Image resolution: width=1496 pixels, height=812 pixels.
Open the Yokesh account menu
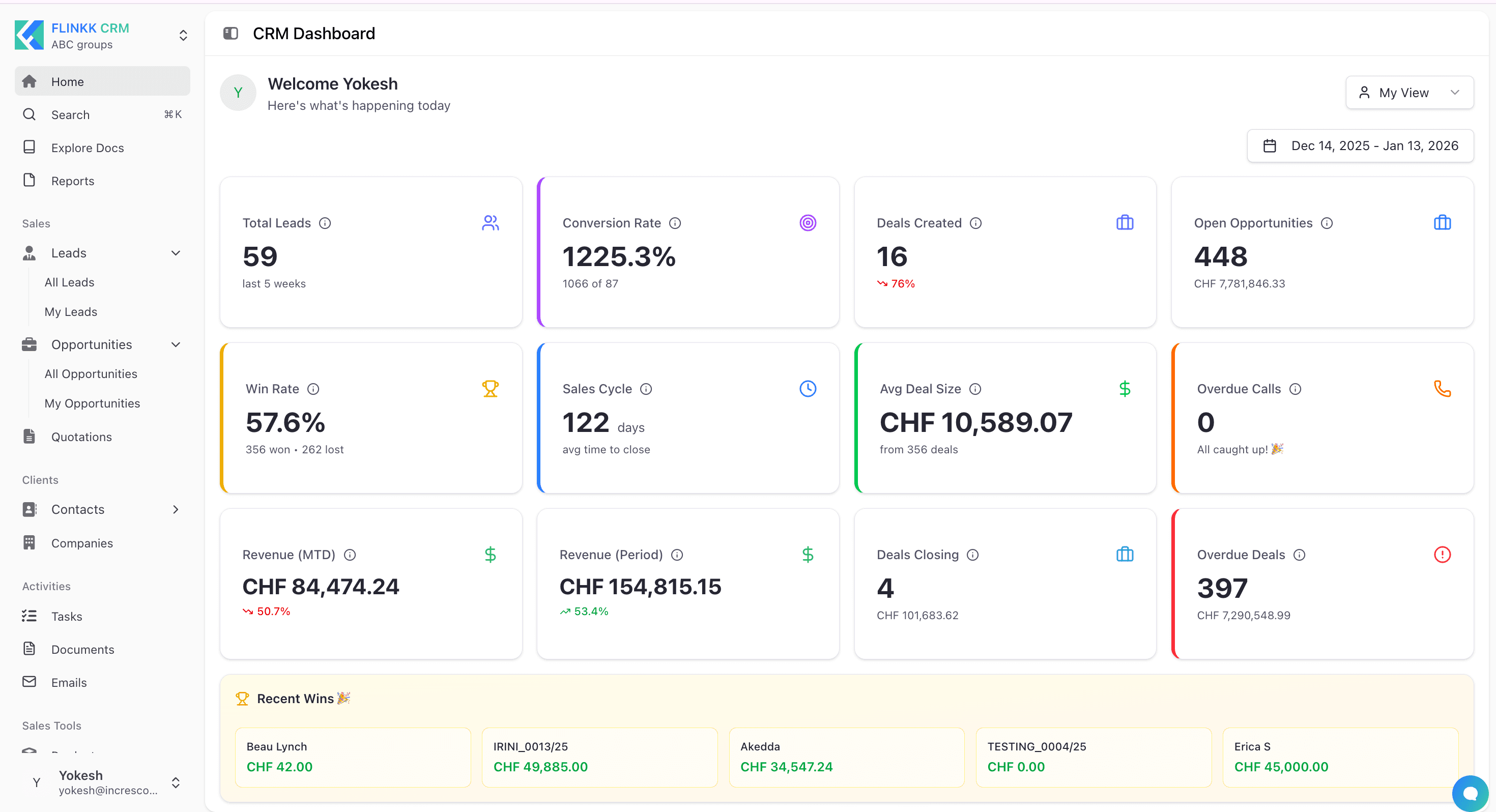pos(102,782)
